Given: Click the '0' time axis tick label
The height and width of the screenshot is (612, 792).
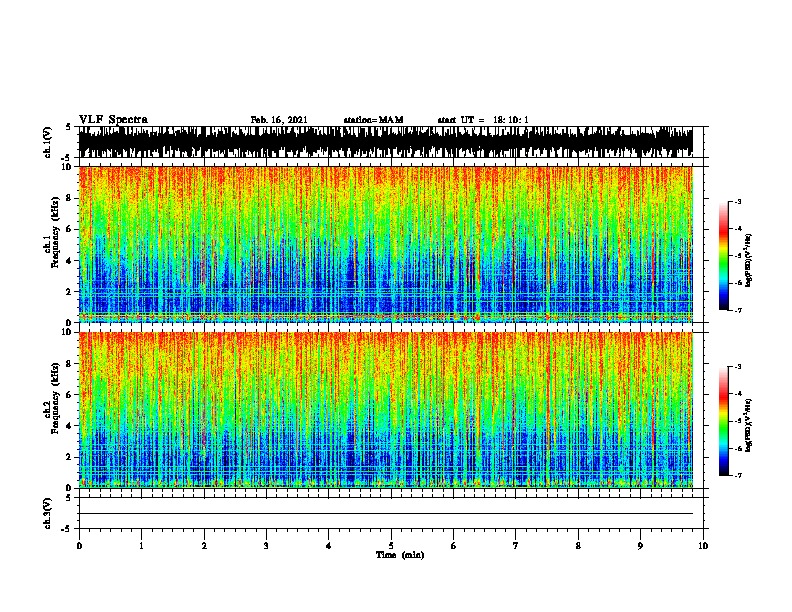Looking at the screenshot, I should pos(79,545).
